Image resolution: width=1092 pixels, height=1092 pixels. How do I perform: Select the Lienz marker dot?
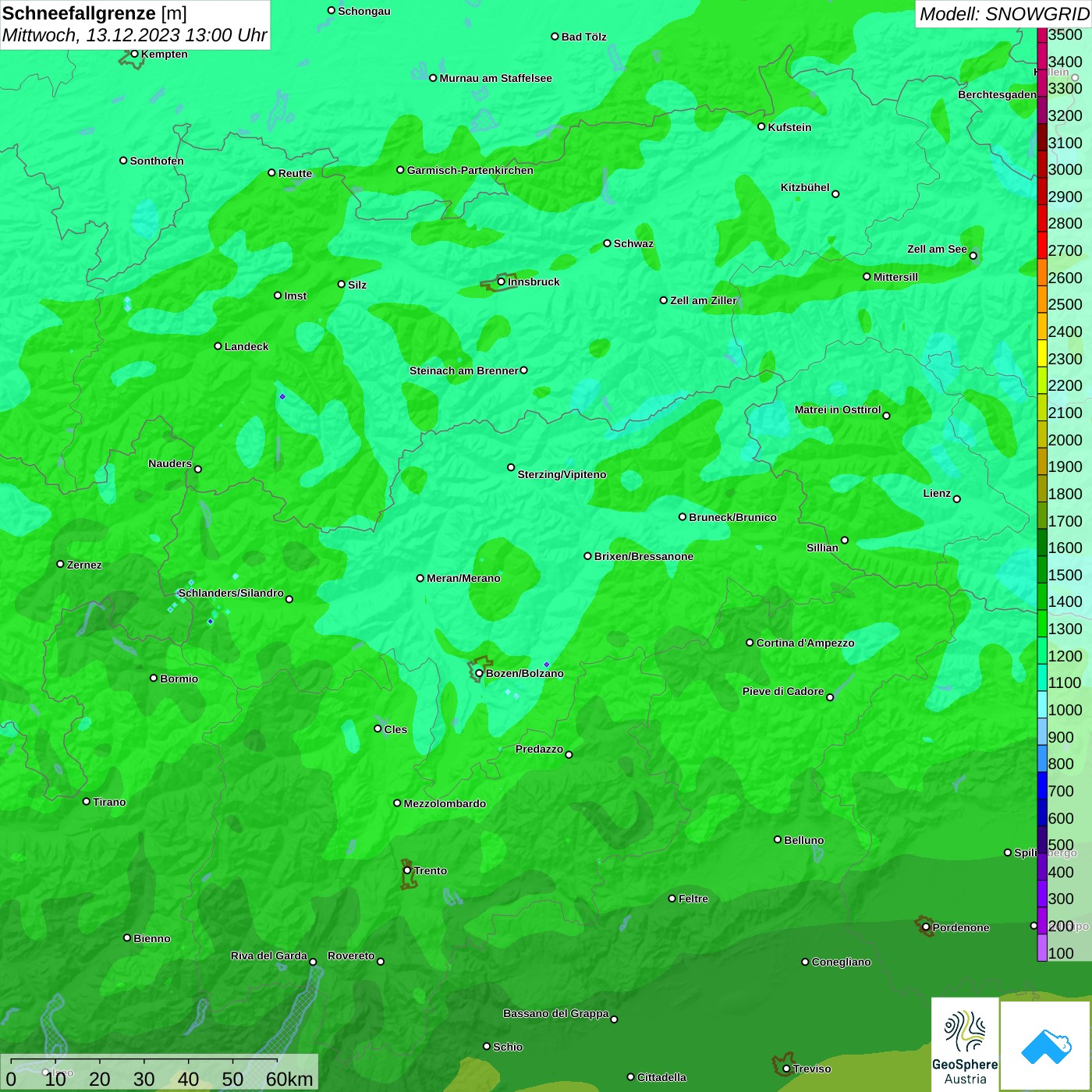coord(957,499)
